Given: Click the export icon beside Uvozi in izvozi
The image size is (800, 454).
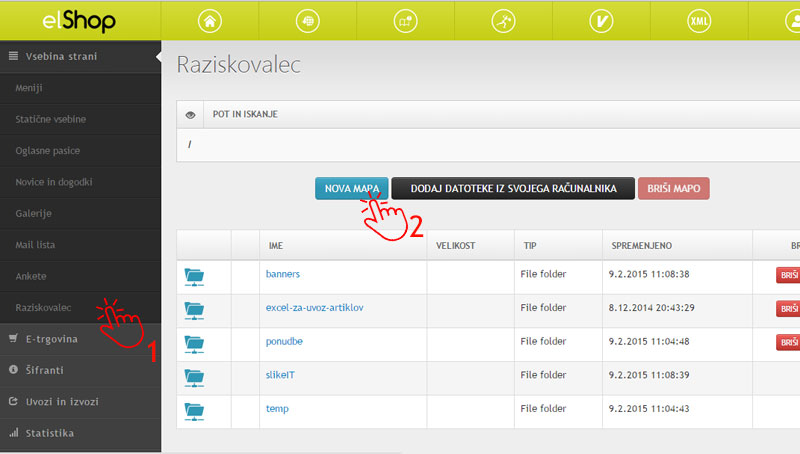Looking at the screenshot, I should [13, 401].
